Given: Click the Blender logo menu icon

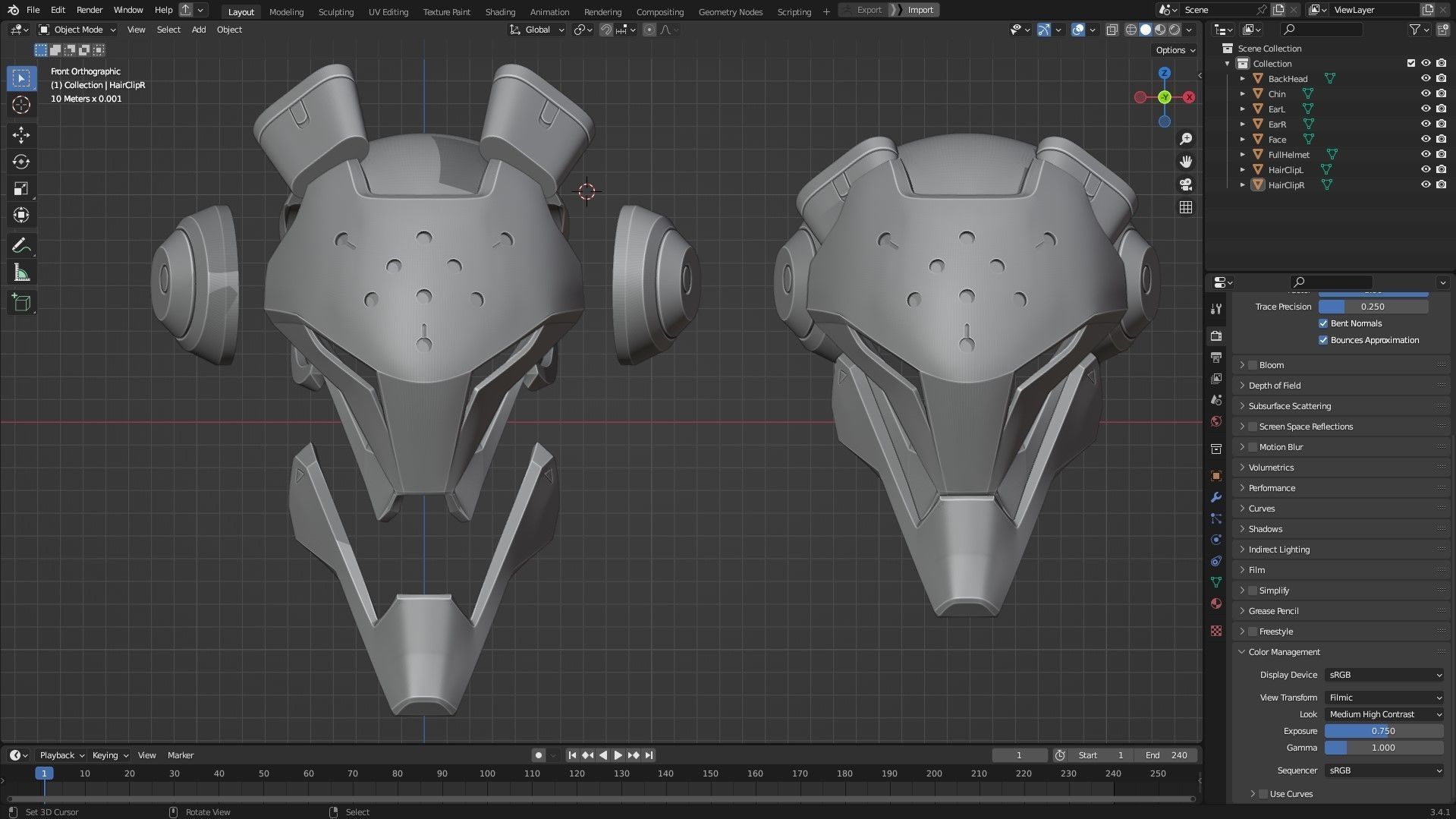Looking at the screenshot, I should [13, 10].
